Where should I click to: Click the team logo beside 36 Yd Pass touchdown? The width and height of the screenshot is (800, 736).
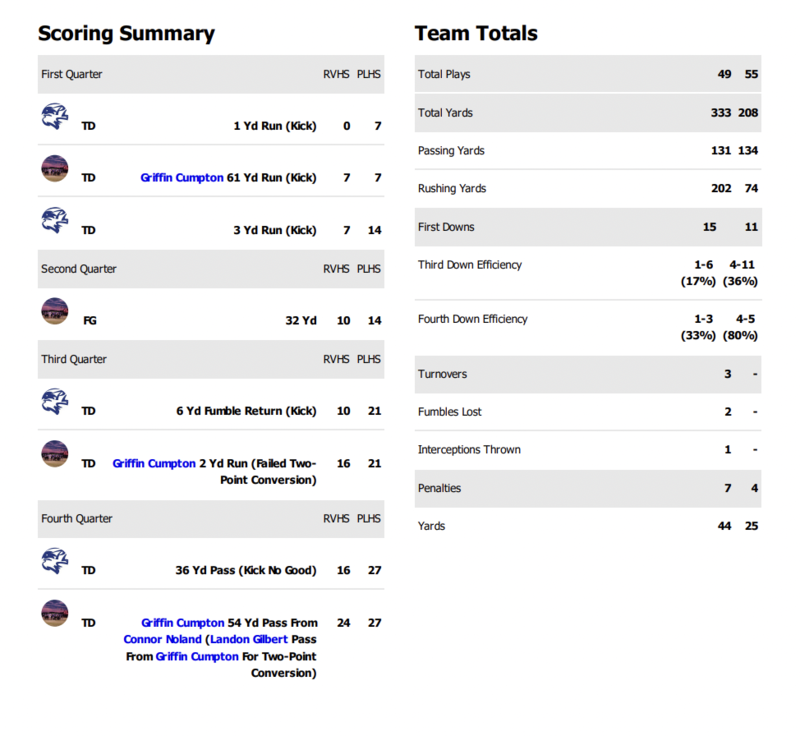(x=54, y=560)
